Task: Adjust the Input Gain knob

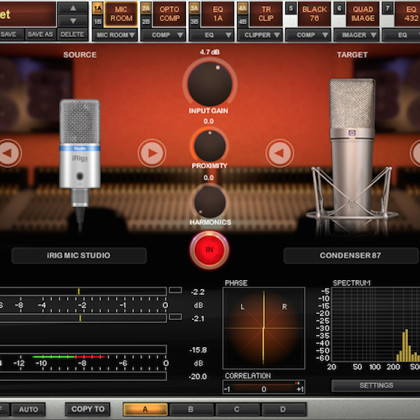Action: tap(210, 84)
